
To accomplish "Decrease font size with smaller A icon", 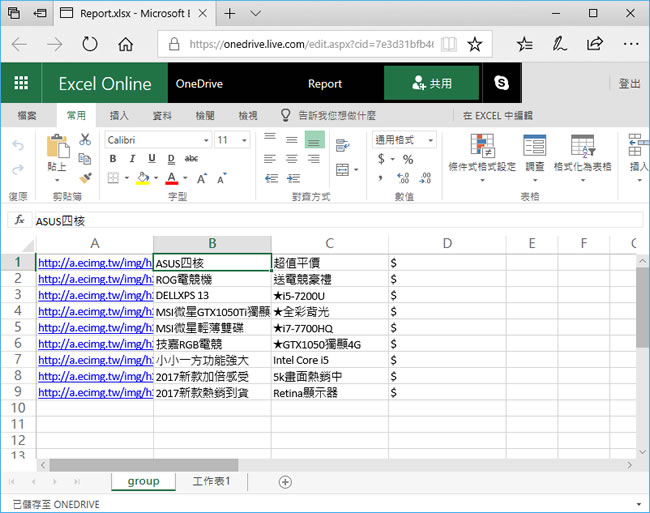I will pyautogui.click(x=221, y=179).
